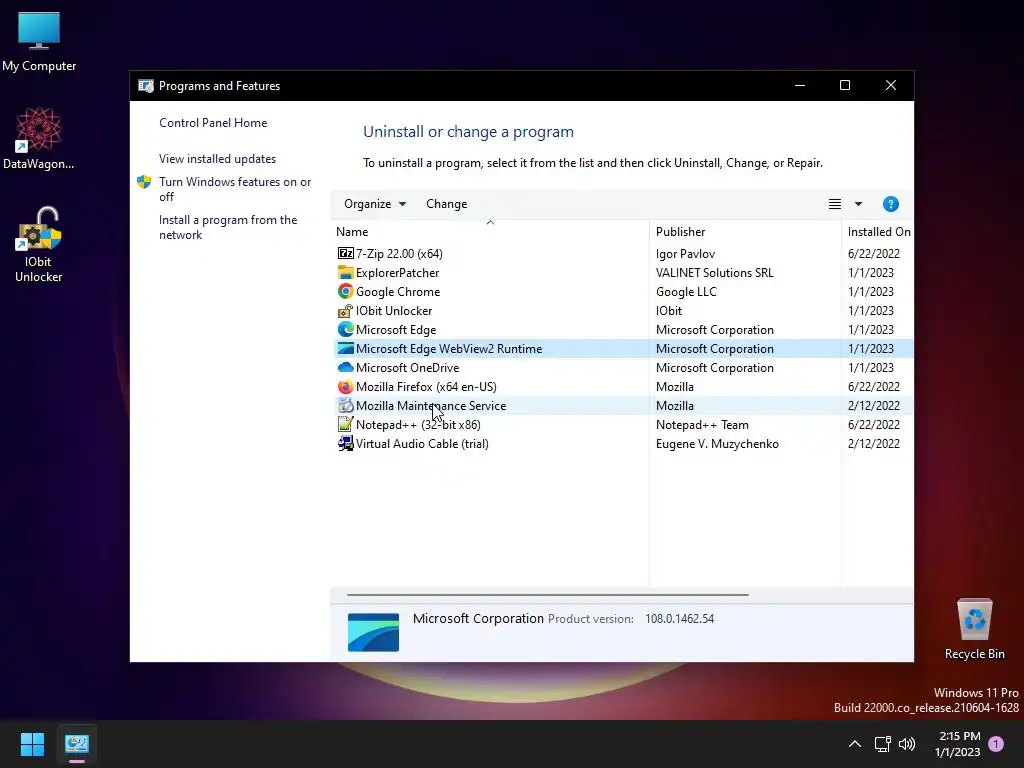Open Install a program from the network
Viewport: 1024px width, 768px height.
[228, 227]
